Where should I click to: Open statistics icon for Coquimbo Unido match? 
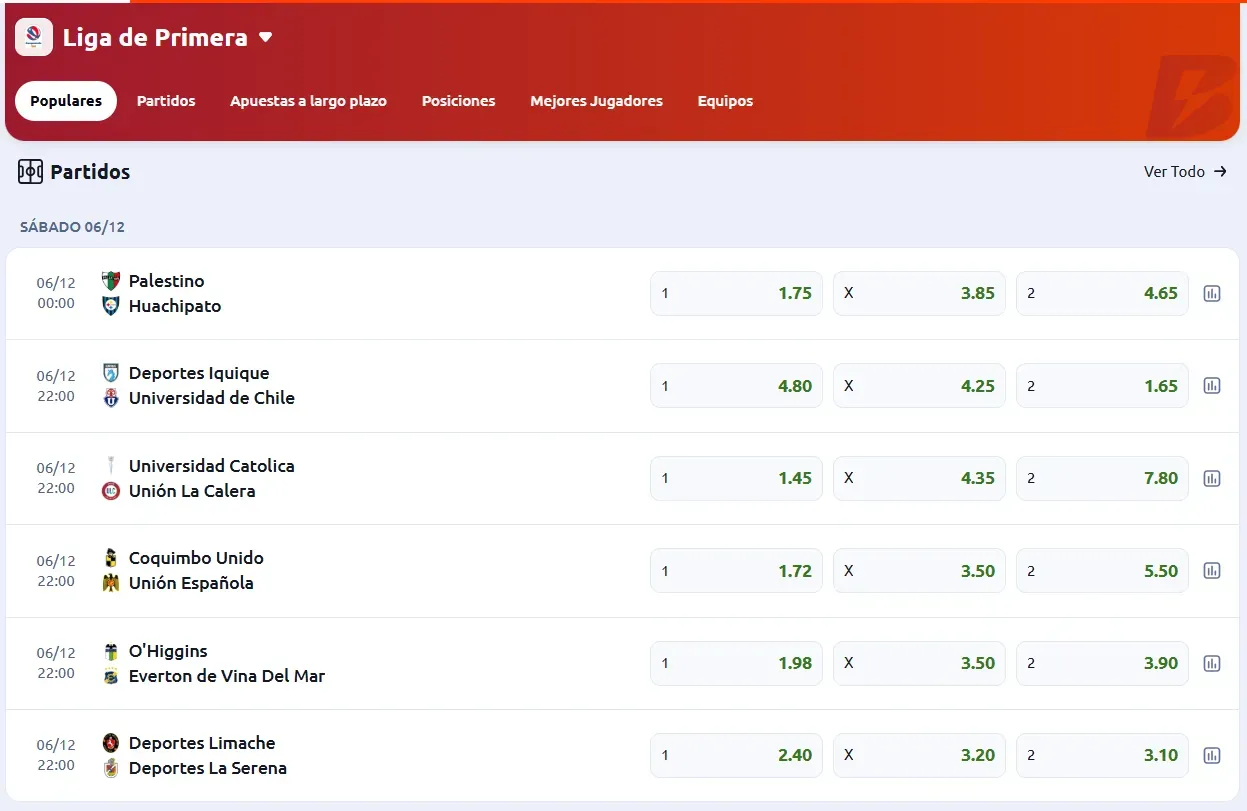[1211, 571]
